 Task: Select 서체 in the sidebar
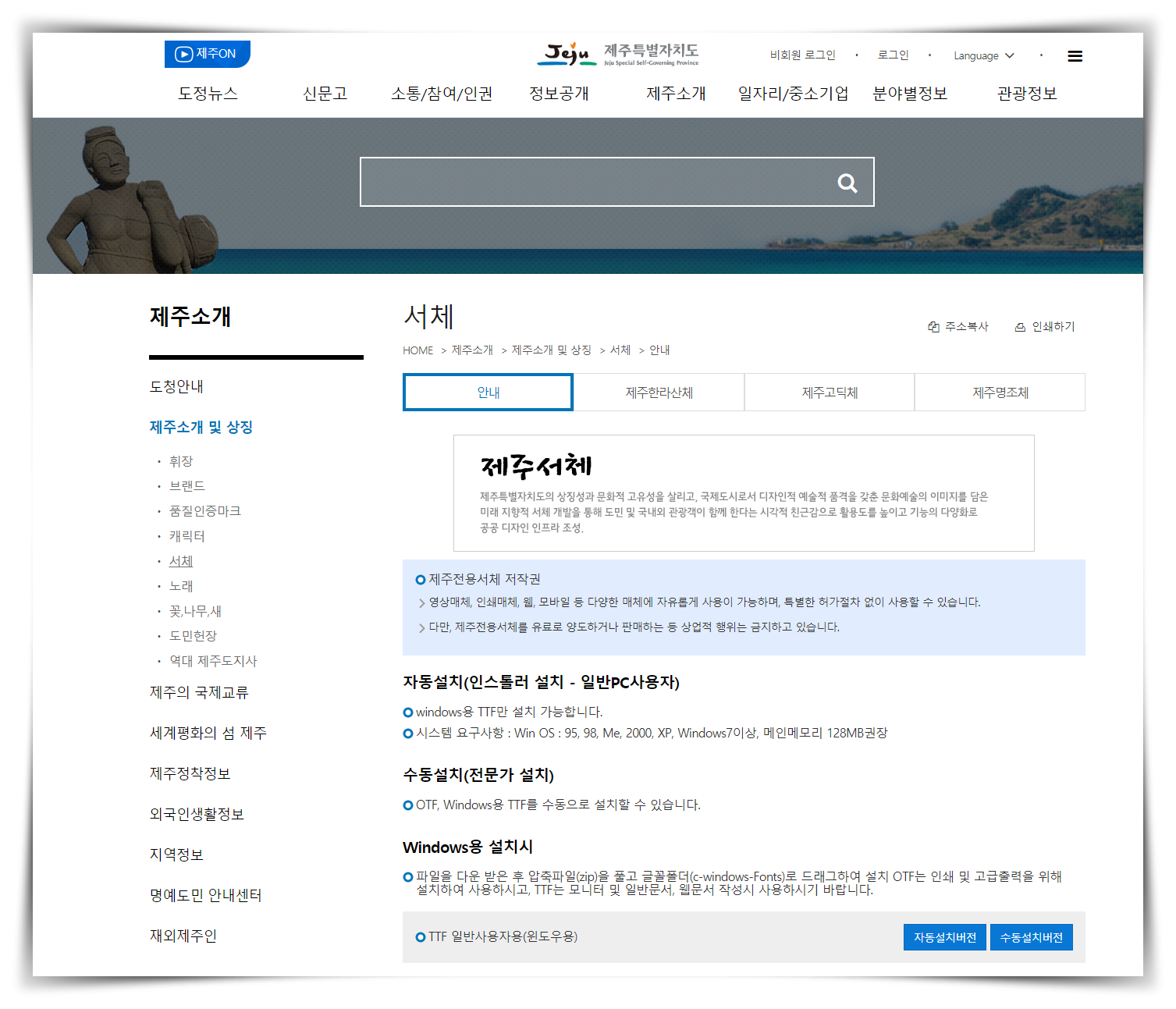point(180,561)
